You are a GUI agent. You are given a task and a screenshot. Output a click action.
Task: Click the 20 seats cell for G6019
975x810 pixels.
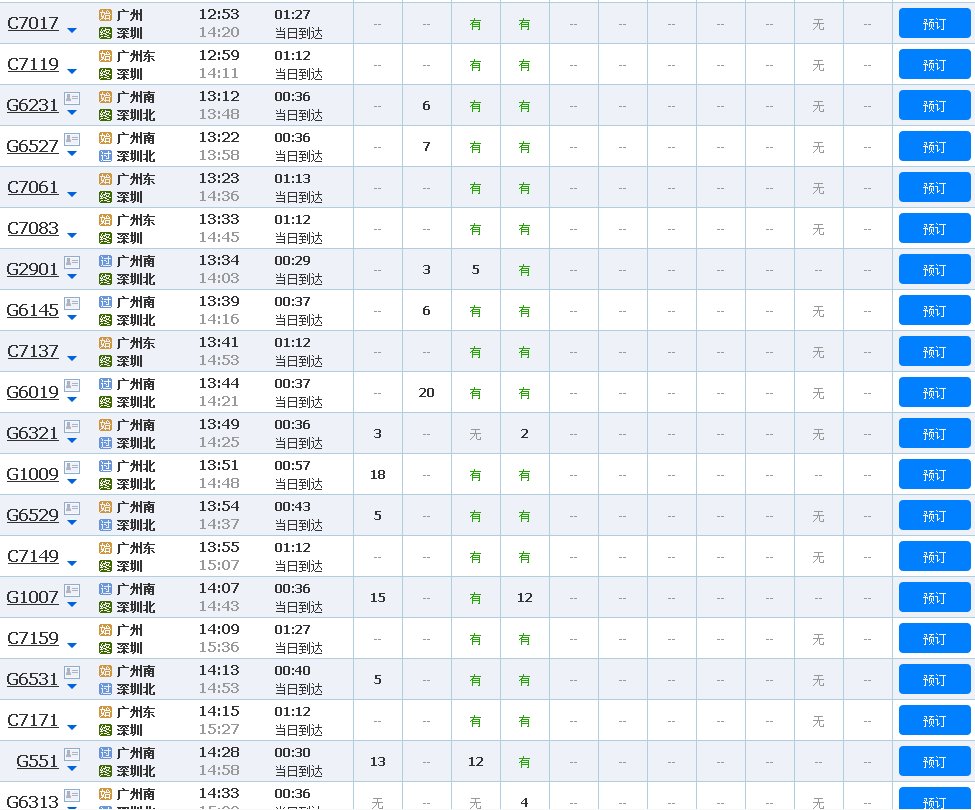(x=426, y=393)
